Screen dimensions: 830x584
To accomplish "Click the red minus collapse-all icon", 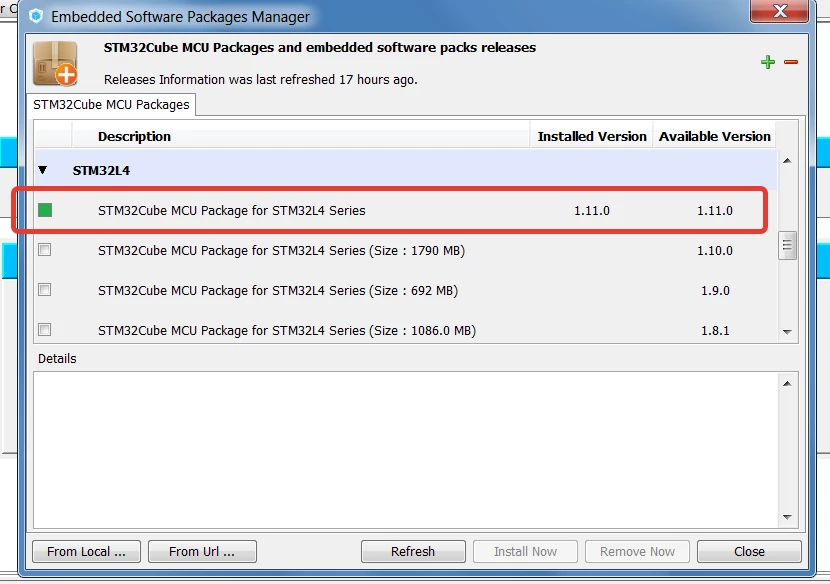I will (x=791, y=62).
